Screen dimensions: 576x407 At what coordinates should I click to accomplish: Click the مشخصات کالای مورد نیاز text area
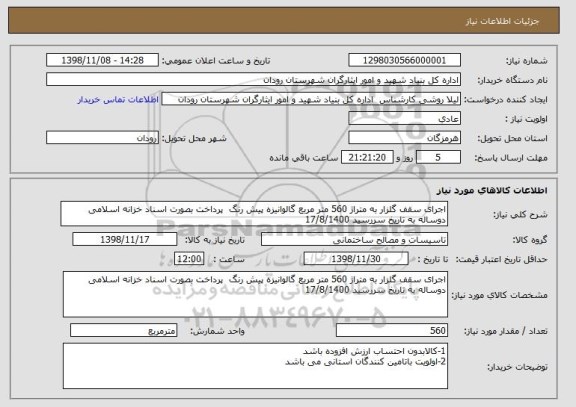255,294
